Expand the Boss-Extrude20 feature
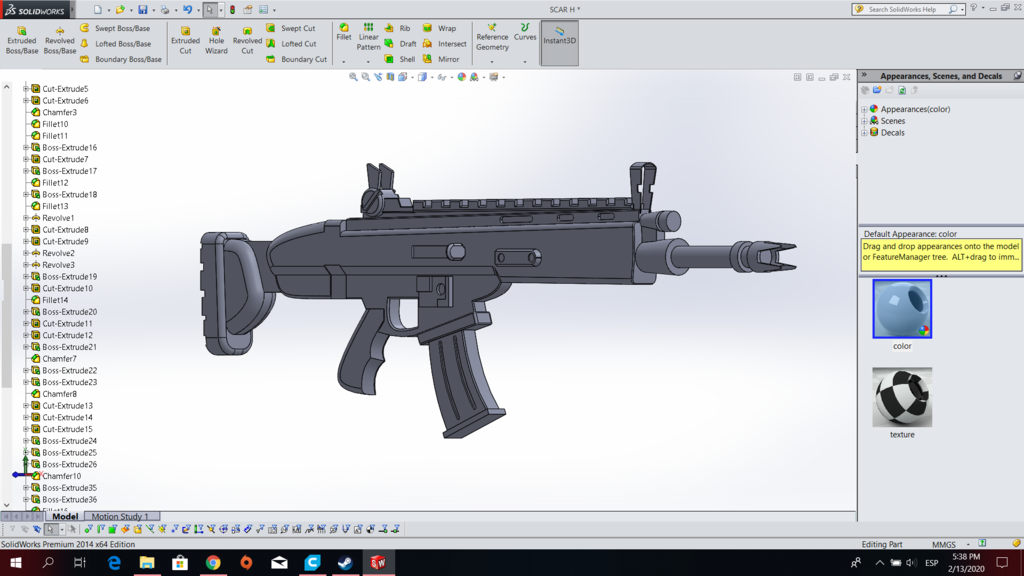The image size is (1024, 576). coord(26,312)
